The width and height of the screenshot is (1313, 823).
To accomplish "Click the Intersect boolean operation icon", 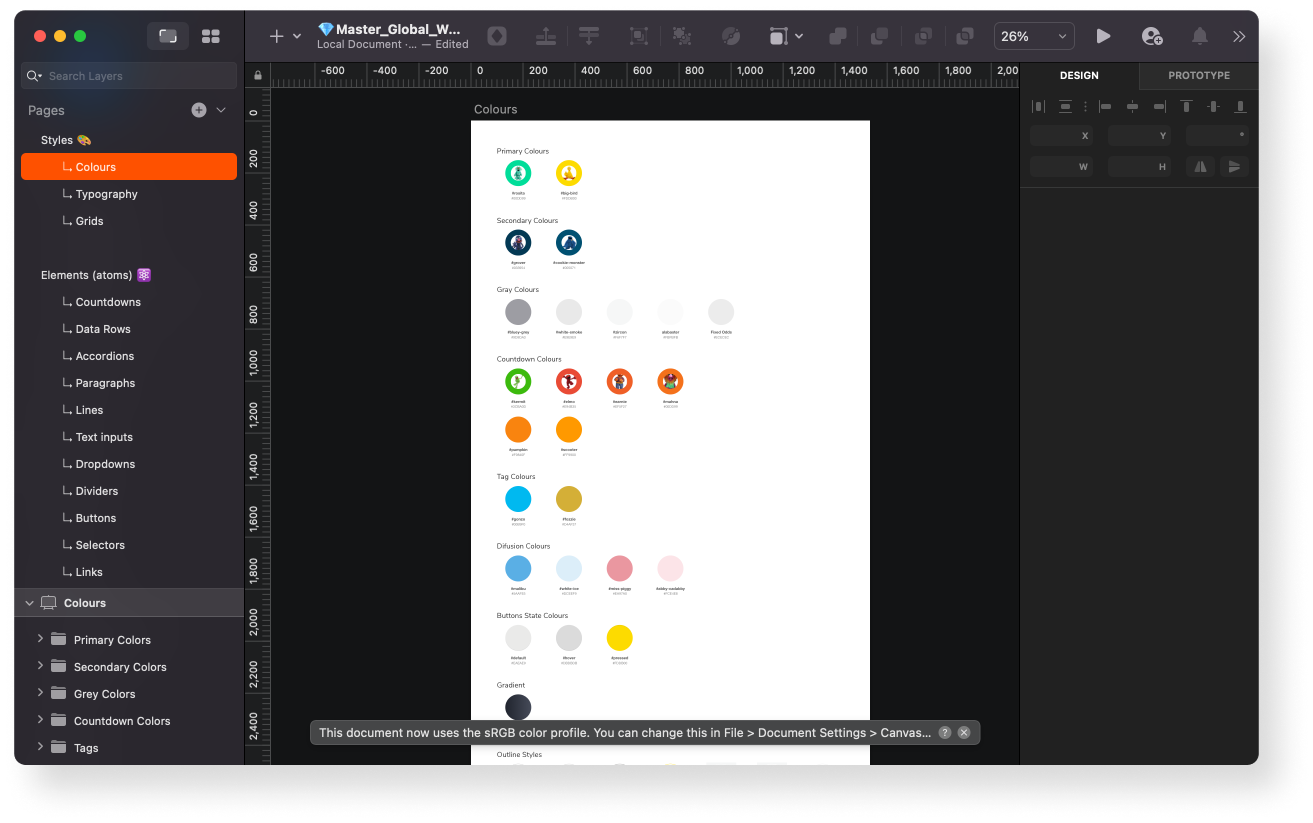I will pyautogui.click(x=924, y=36).
